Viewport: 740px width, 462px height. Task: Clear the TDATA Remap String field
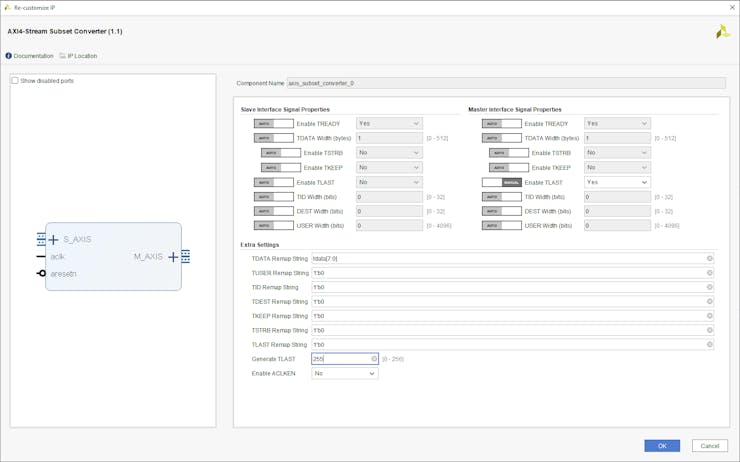710,259
